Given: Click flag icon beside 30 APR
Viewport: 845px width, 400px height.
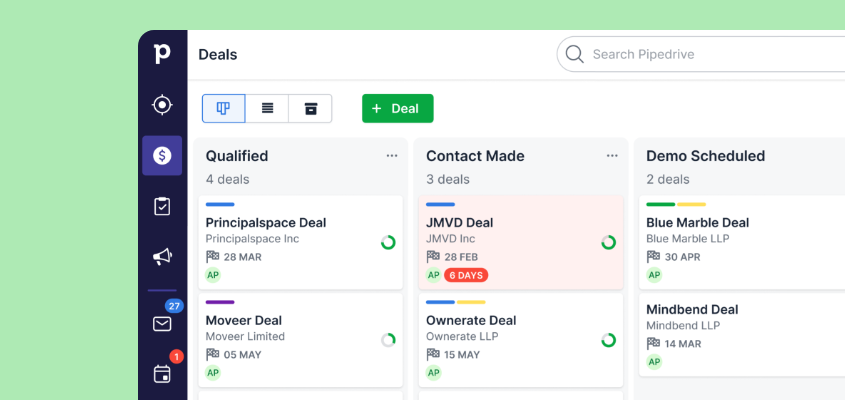Looking at the screenshot, I should point(653,257).
